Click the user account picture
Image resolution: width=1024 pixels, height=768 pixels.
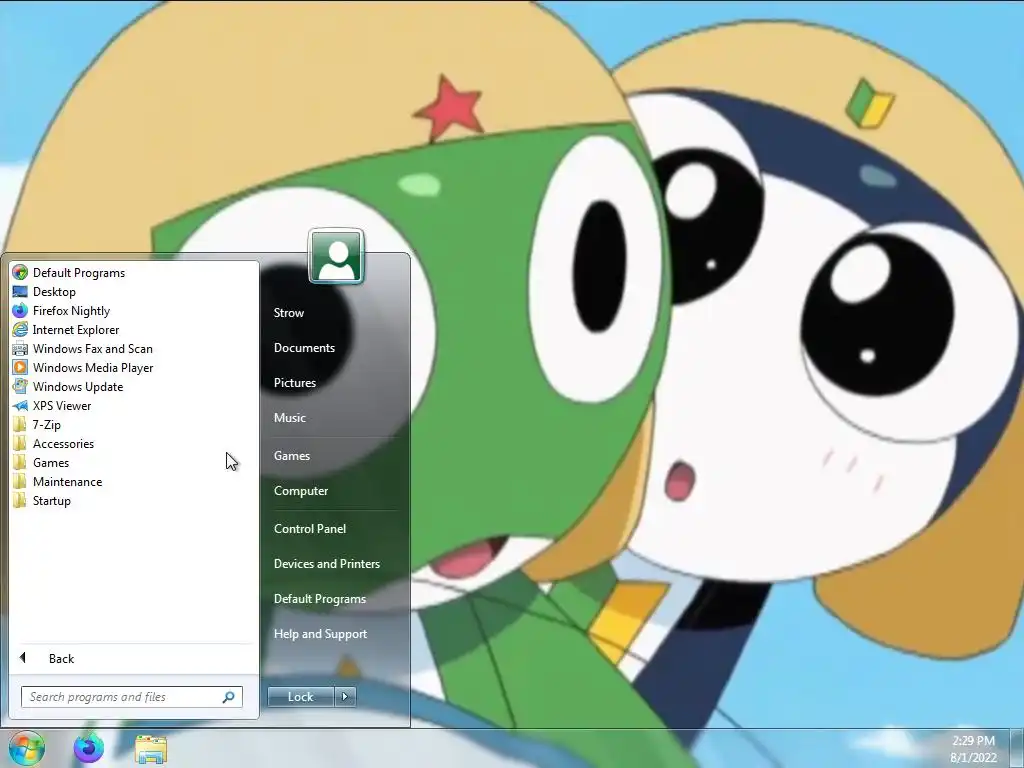[x=336, y=257]
